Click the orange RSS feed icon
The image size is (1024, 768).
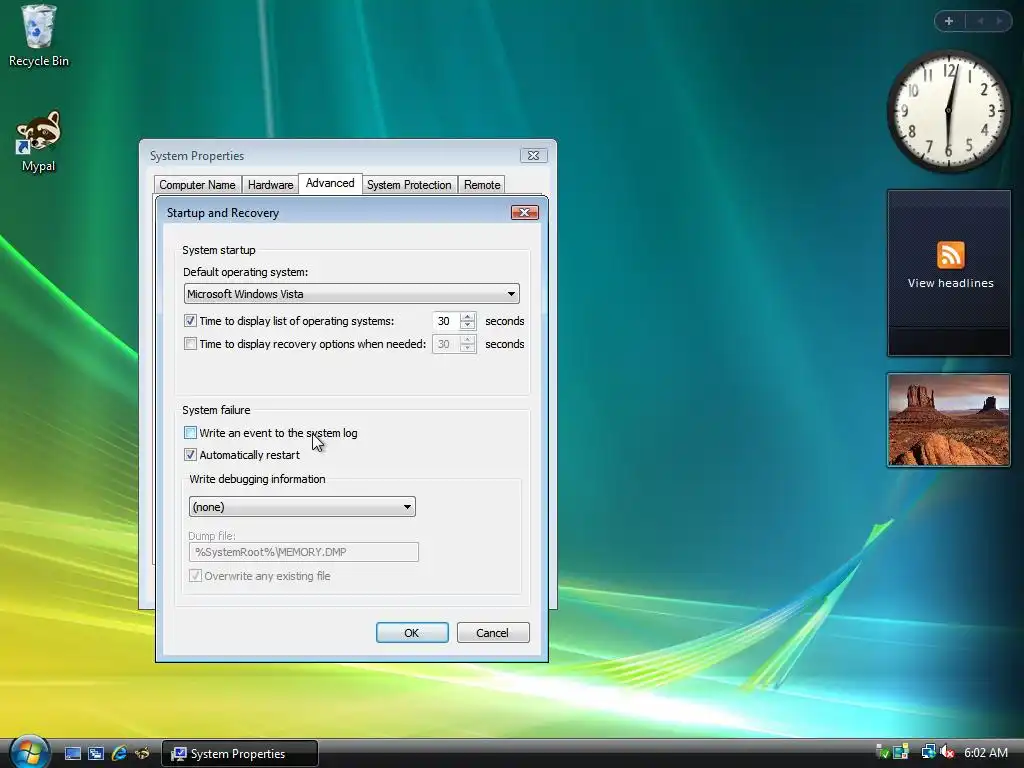pyautogui.click(x=950, y=255)
